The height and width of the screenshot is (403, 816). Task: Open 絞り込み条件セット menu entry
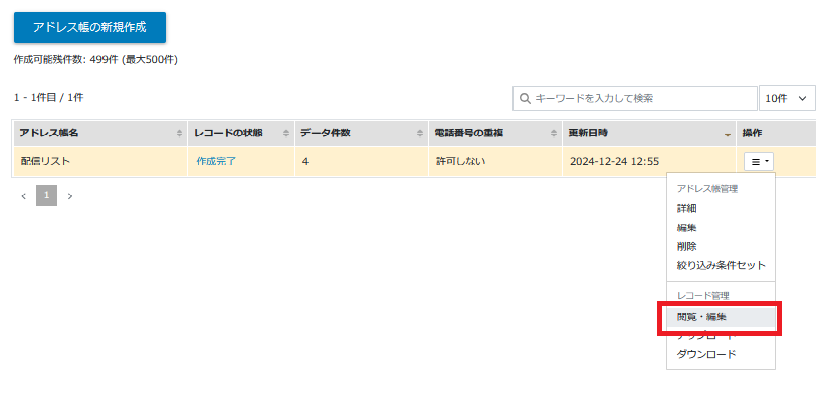(x=720, y=265)
